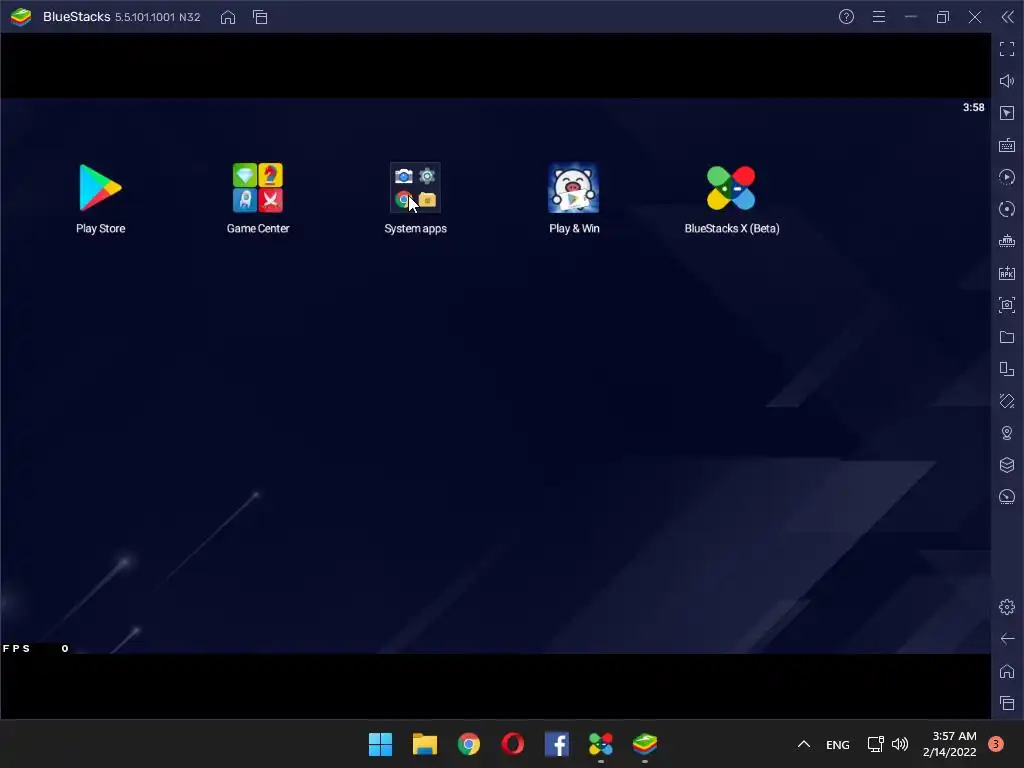Switch to BlueStacks X taskbar icon
This screenshot has width=1024, height=768.
[x=601, y=744]
